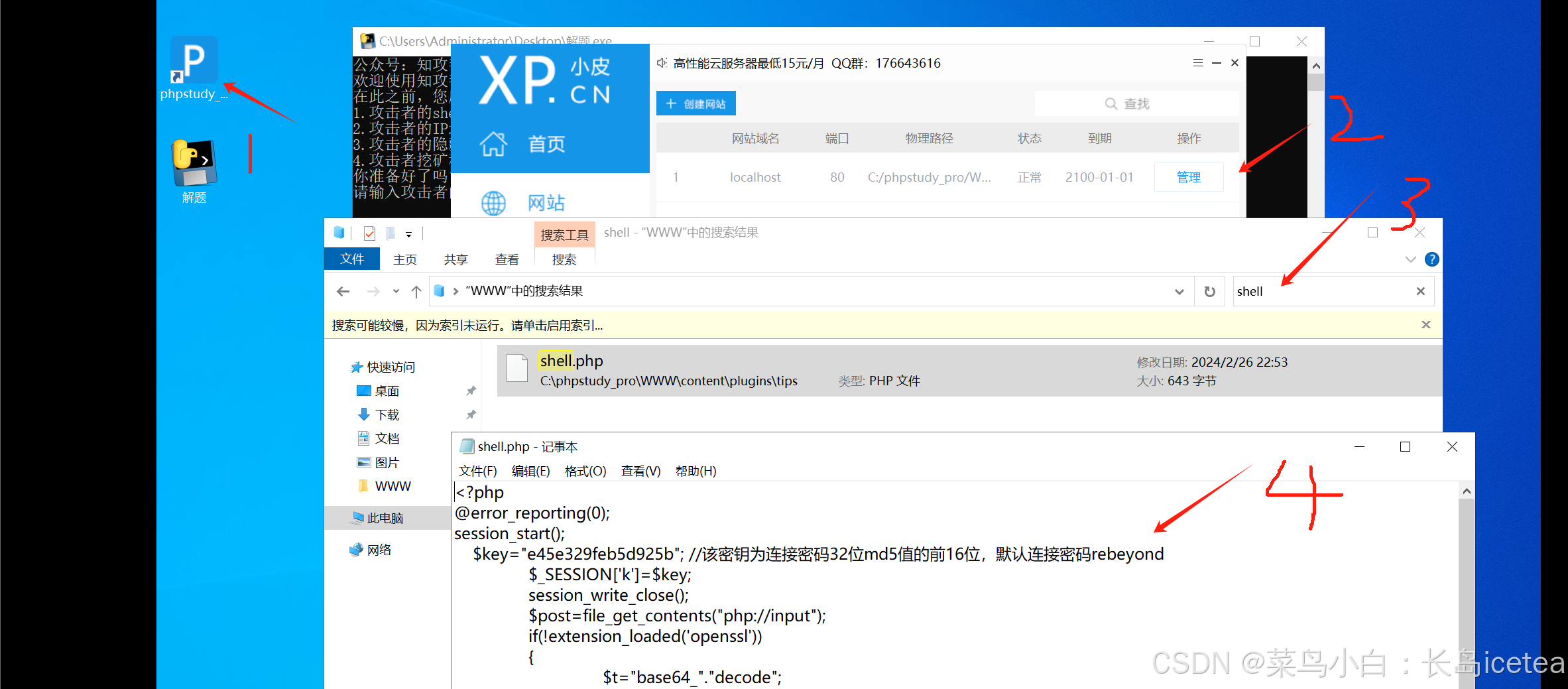Screen dimensions: 1568x689
Task: Click 管理 for the localhost website entry
Action: pyautogui.click(x=1188, y=176)
